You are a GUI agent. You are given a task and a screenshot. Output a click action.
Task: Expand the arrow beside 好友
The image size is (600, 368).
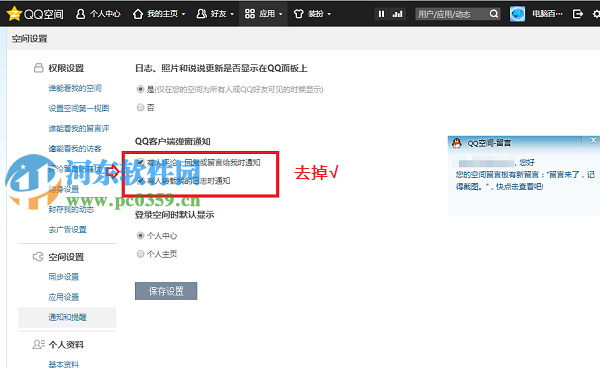(x=232, y=15)
